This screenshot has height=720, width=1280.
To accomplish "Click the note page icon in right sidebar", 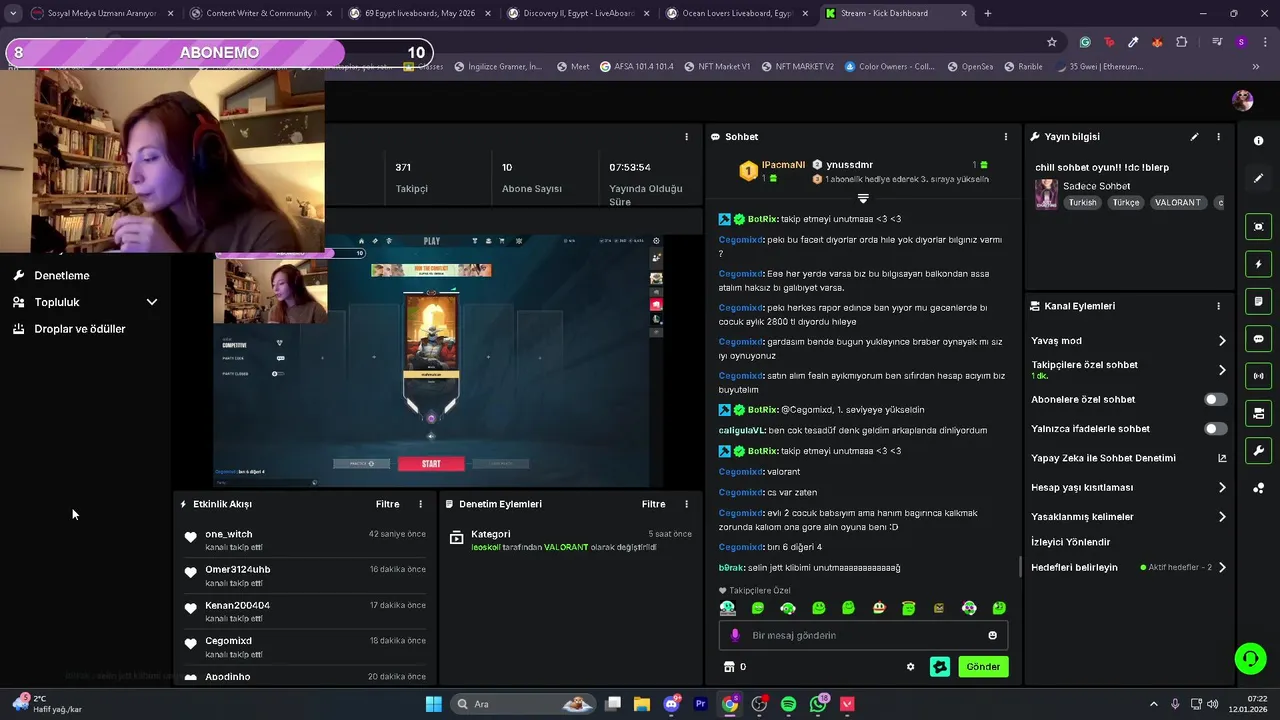I will pos(1258,301).
